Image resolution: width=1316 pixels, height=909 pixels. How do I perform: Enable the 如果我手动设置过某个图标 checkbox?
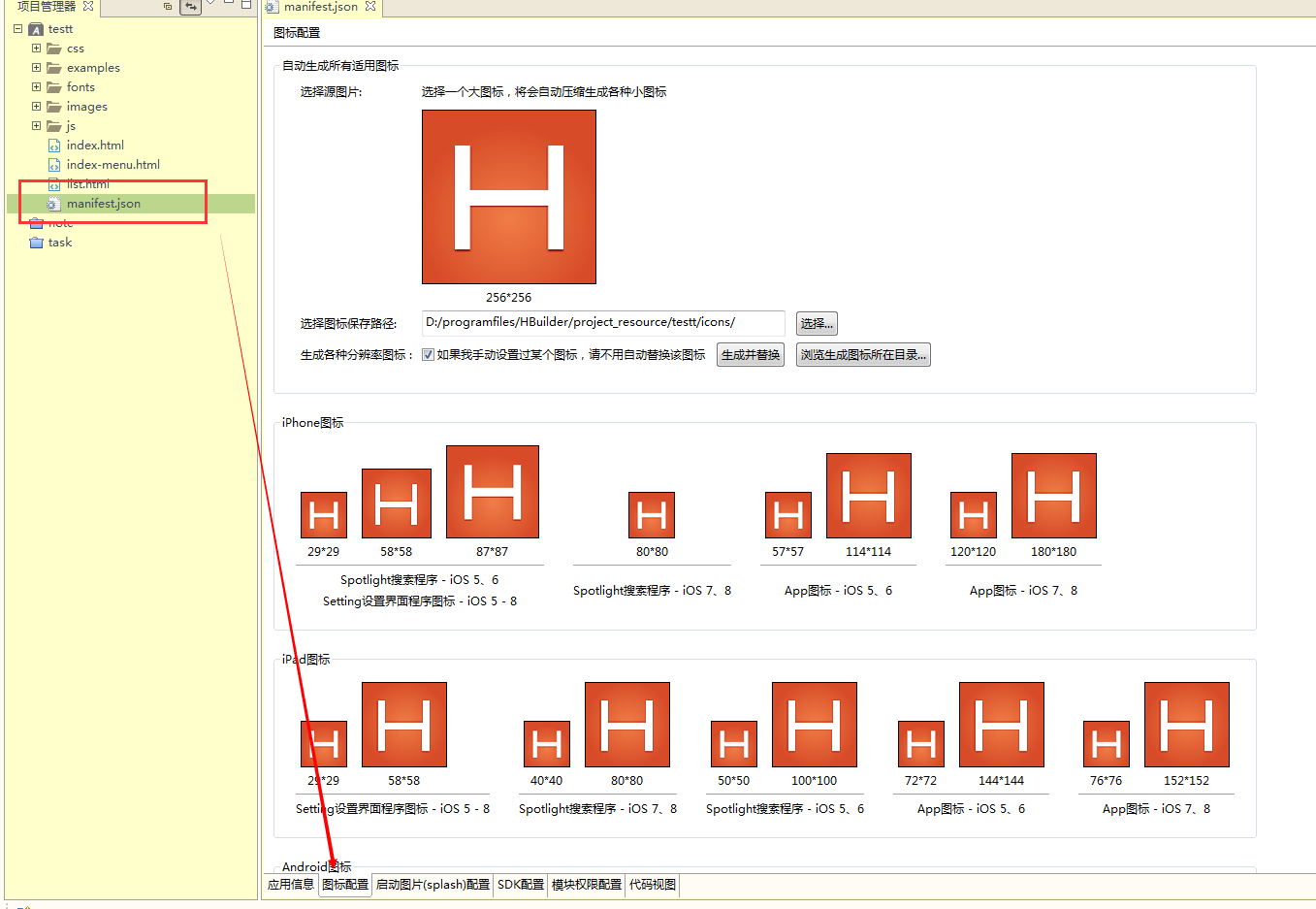[428, 353]
